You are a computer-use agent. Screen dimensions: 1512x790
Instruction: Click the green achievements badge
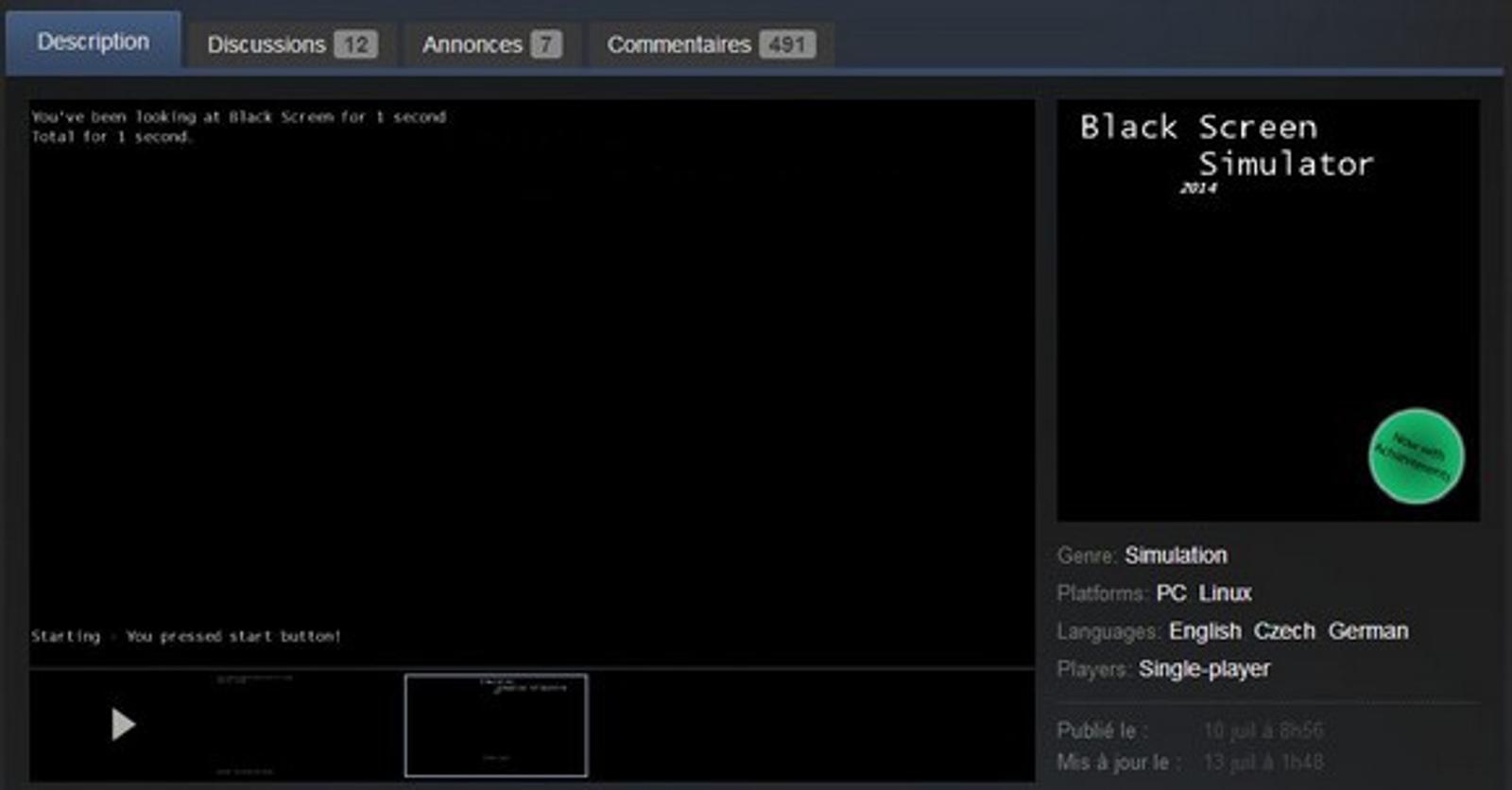point(1416,456)
